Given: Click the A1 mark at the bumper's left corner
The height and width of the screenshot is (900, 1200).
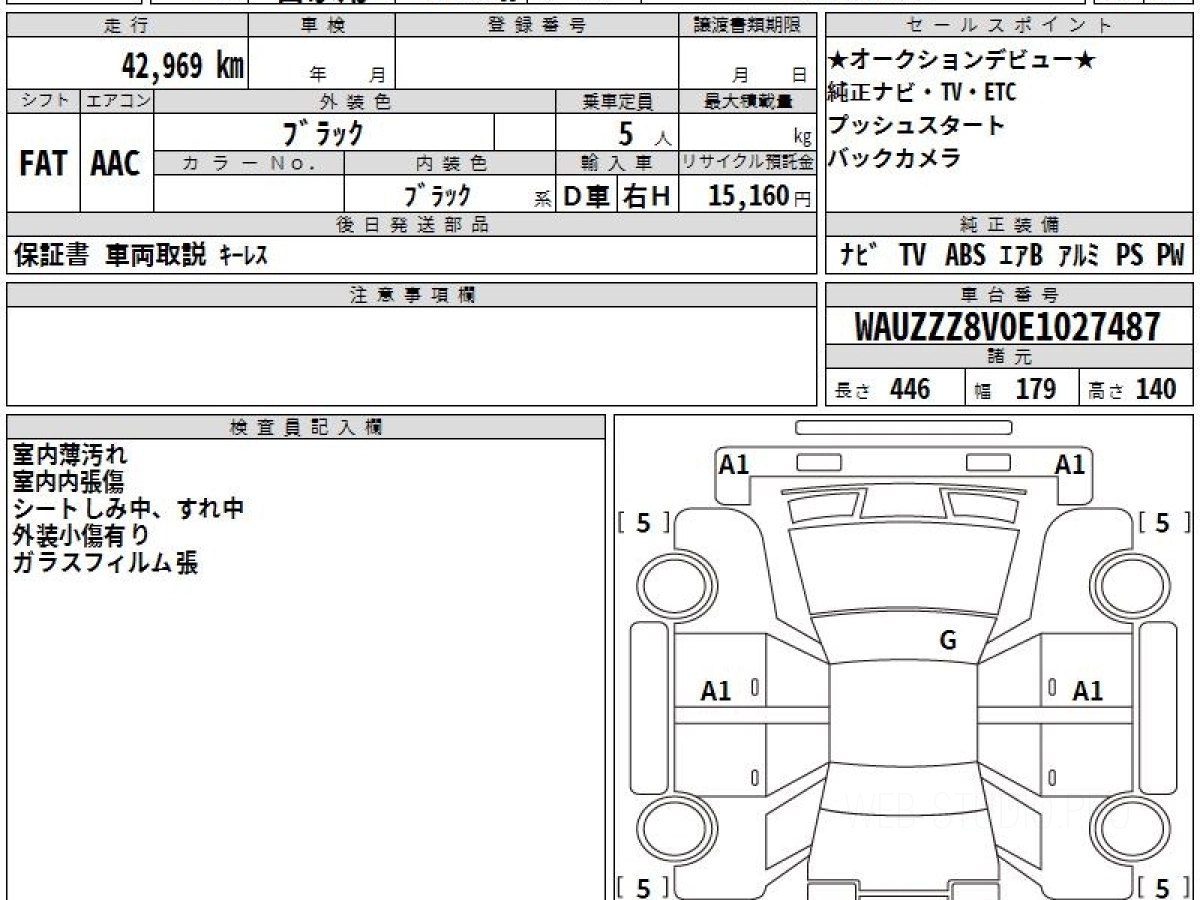Looking at the screenshot, I should tap(734, 465).
